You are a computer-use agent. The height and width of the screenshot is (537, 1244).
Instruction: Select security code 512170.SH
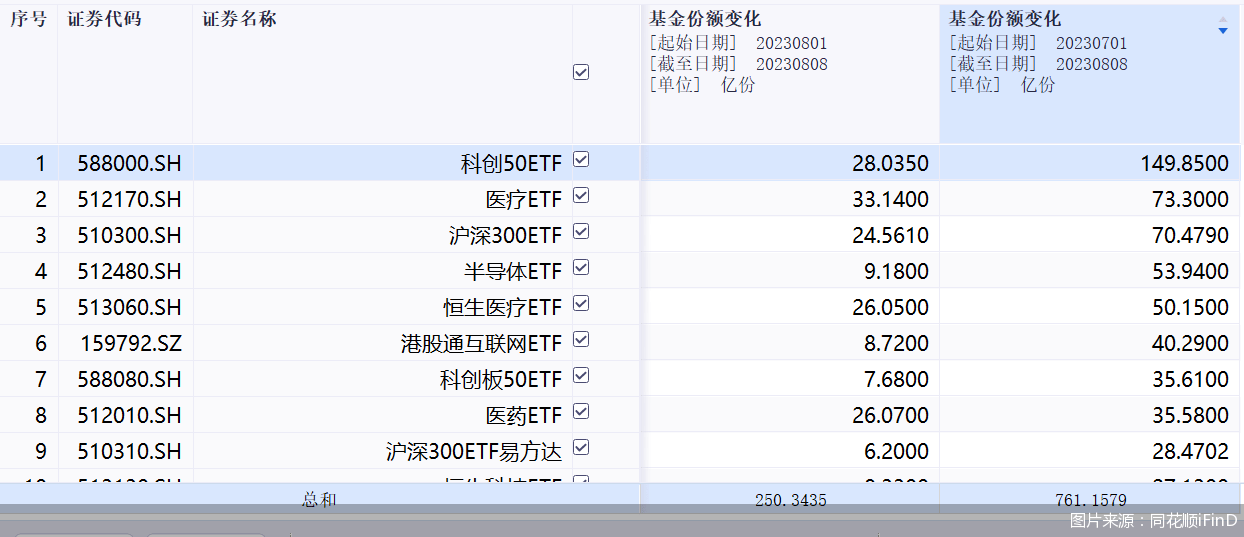[129, 200]
